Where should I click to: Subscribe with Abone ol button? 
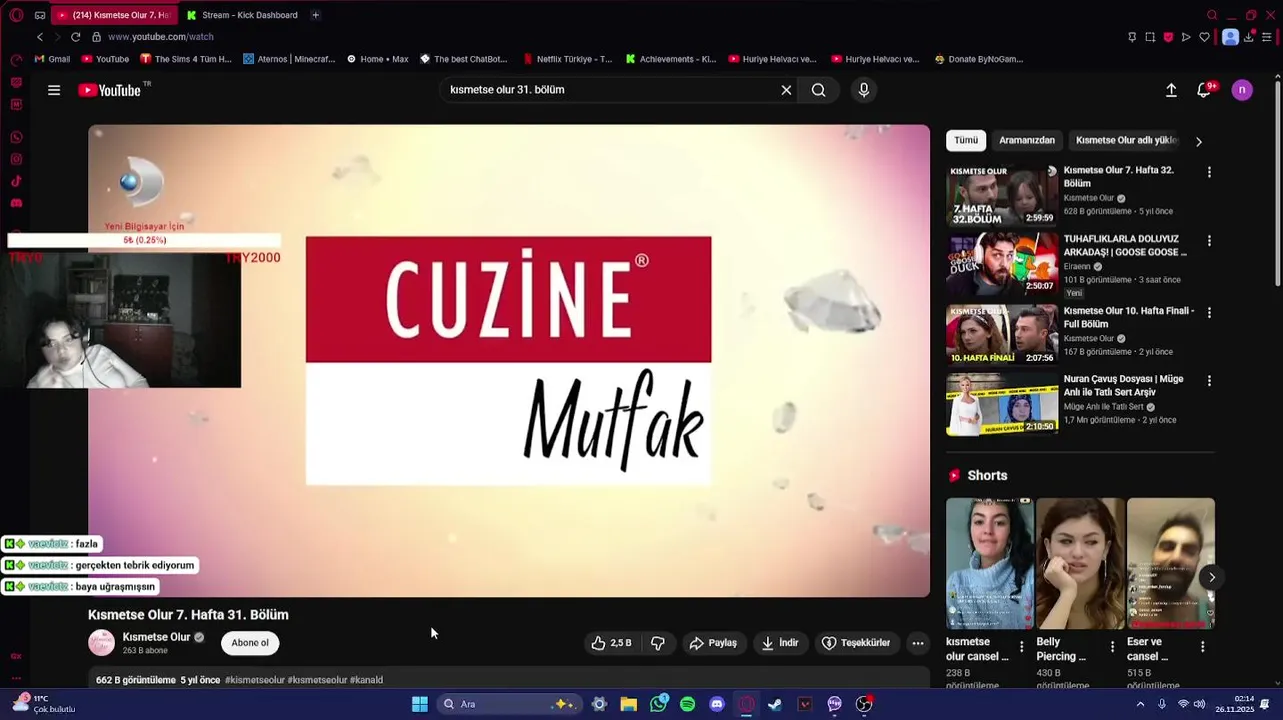tap(250, 643)
